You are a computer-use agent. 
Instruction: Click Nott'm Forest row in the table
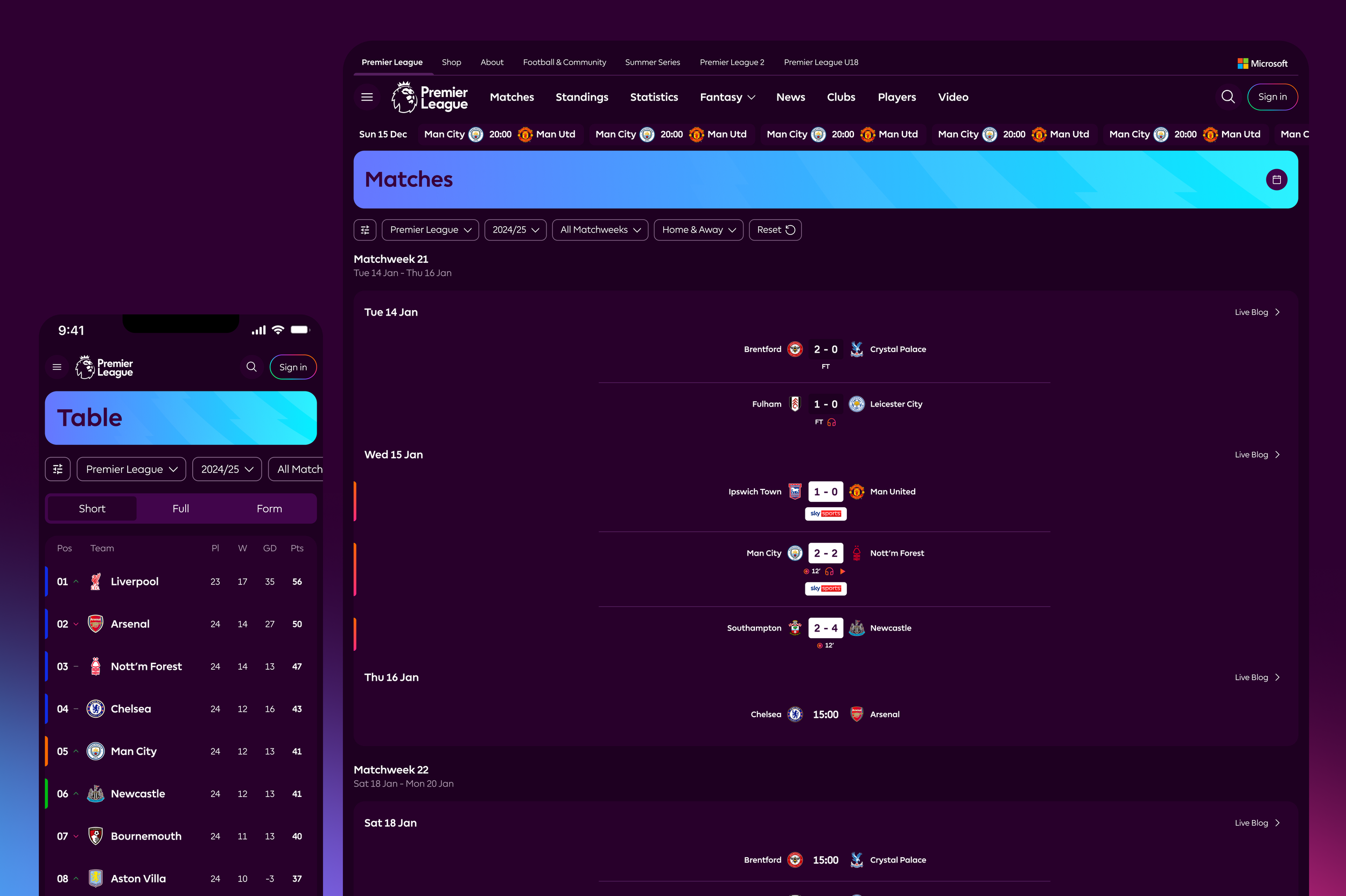tap(180, 666)
